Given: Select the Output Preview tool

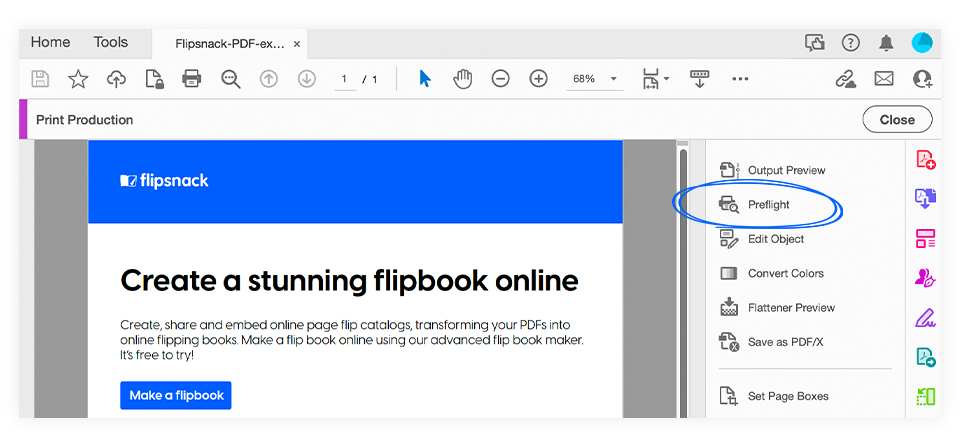Looking at the screenshot, I should 772,170.
